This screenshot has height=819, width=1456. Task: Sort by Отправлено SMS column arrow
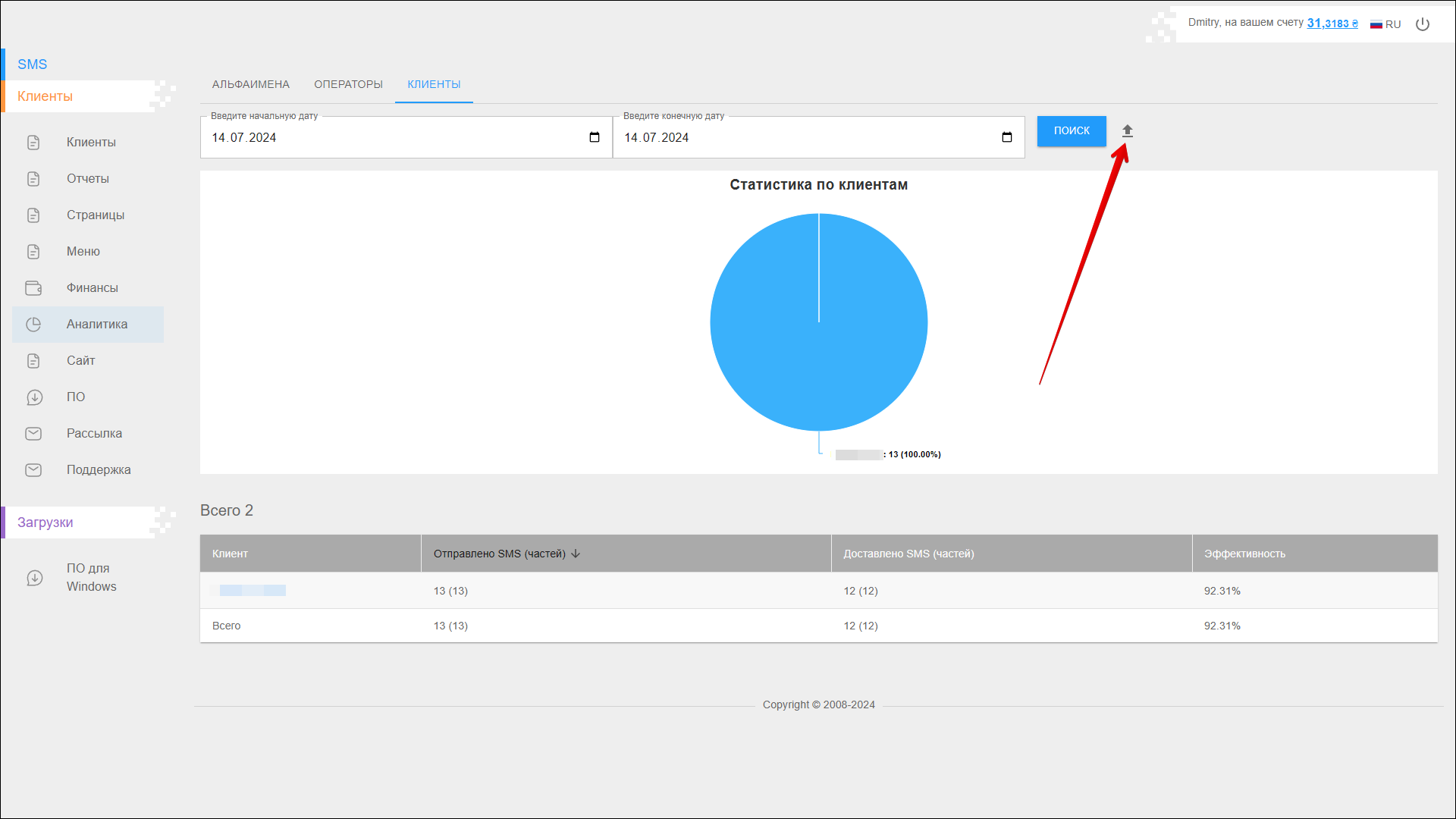coord(576,554)
